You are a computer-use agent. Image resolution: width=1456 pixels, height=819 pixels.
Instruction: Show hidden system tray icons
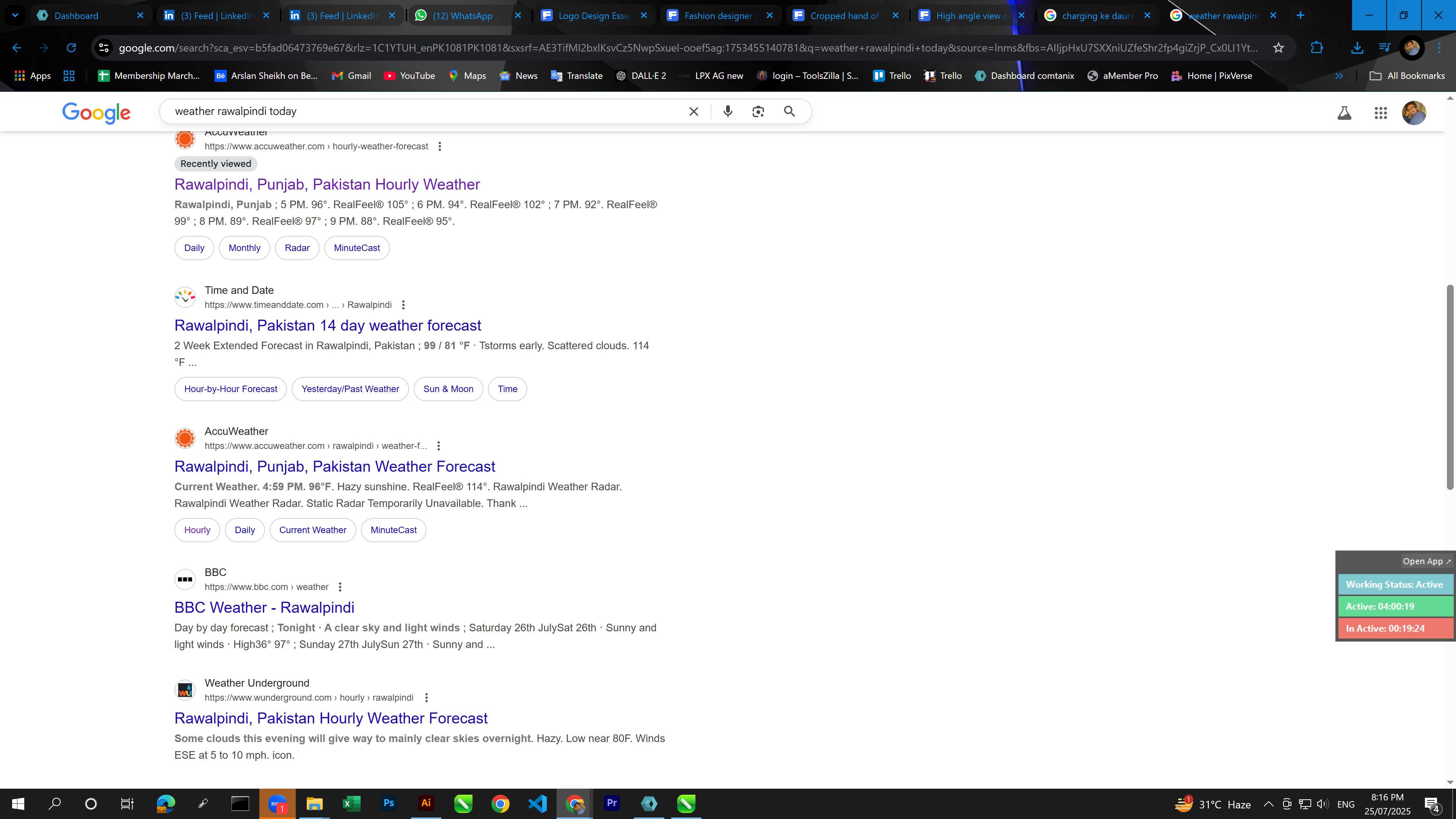tap(1268, 804)
